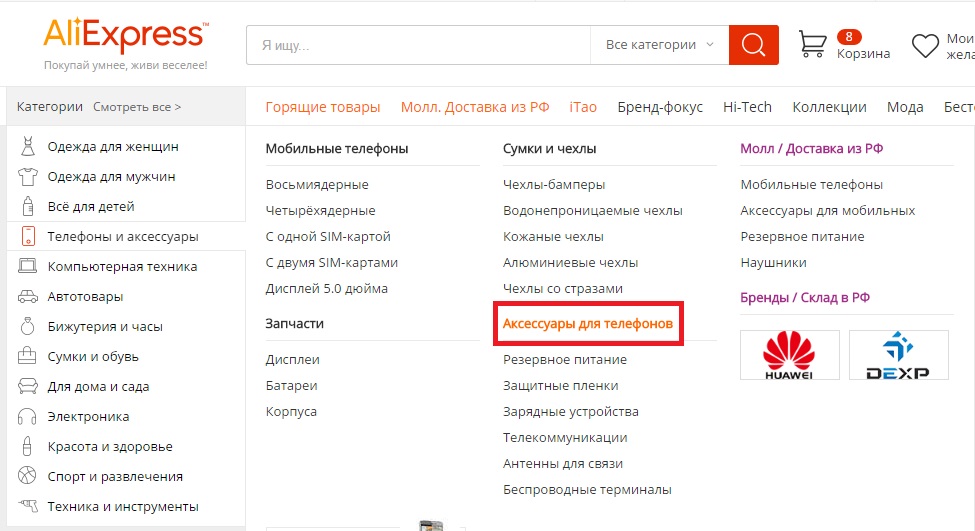Click the Чехлы-бамперы link
This screenshot has width=975, height=531.
pyautogui.click(x=554, y=185)
